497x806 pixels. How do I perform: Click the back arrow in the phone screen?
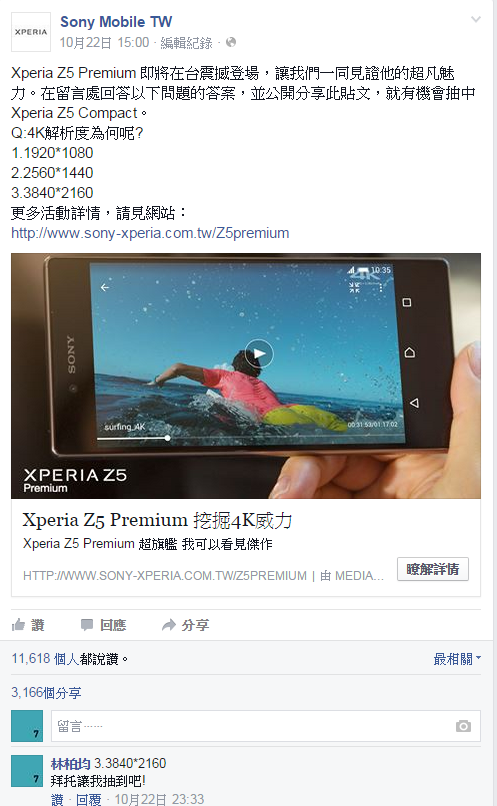click(105, 287)
